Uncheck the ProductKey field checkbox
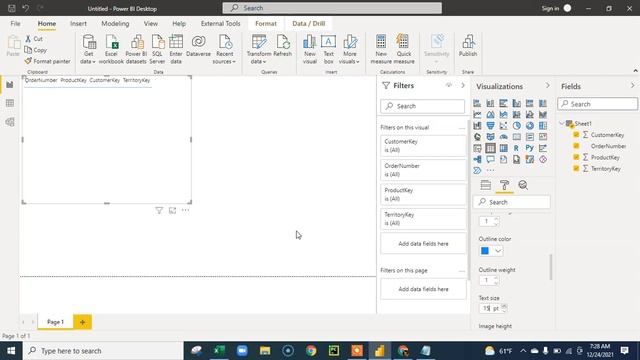Image resolution: width=640 pixels, height=360 pixels. pyautogui.click(x=576, y=157)
